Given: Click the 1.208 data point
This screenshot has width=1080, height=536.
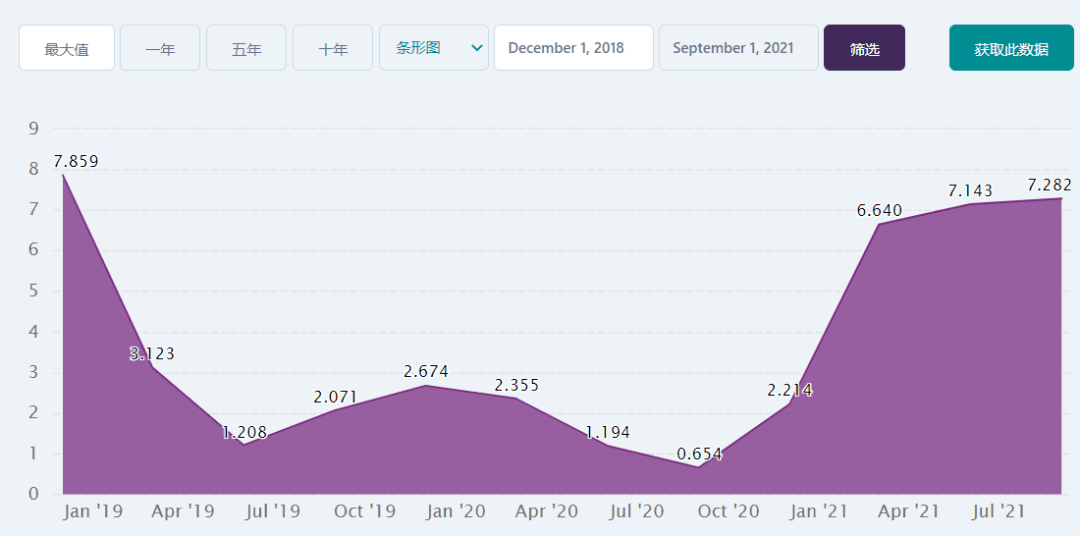Looking at the screenshot, I should tap(243, 444).
